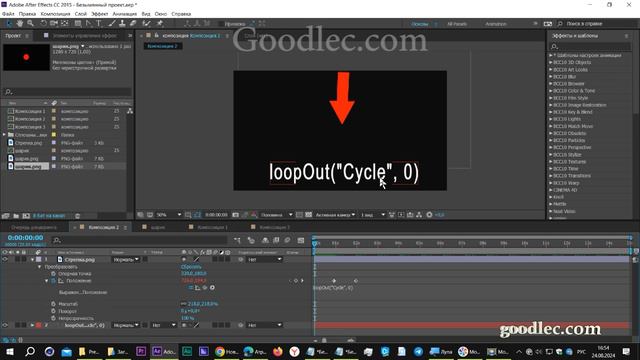Open the 1 вид layout dropdown
Viewport: 640px width, 360px height.
click(373, 215)
